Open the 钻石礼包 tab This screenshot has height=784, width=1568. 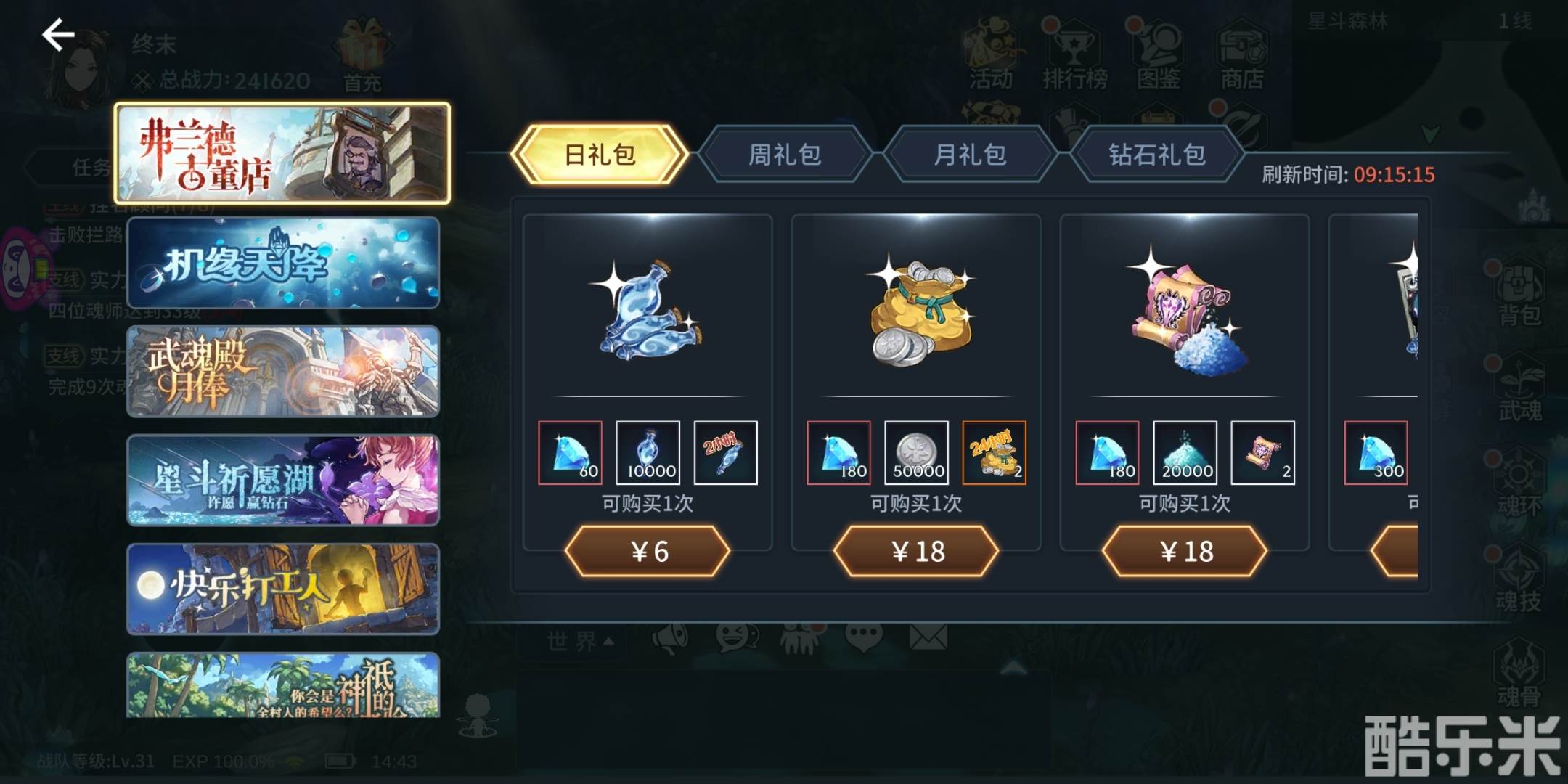[x=1157, y=154]
